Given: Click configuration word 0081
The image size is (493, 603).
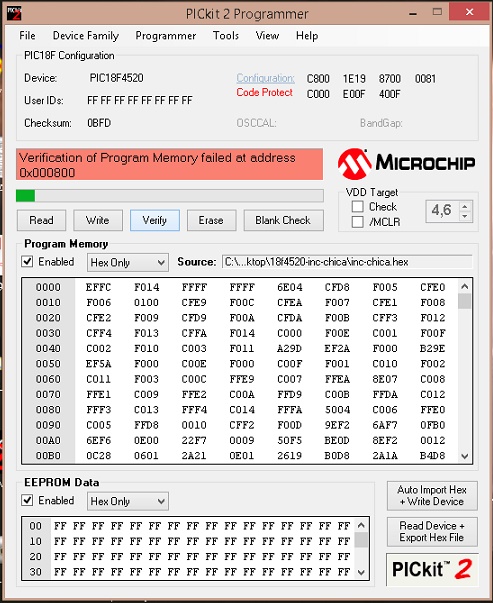Looking at the screenshot, I should point(425,79).
